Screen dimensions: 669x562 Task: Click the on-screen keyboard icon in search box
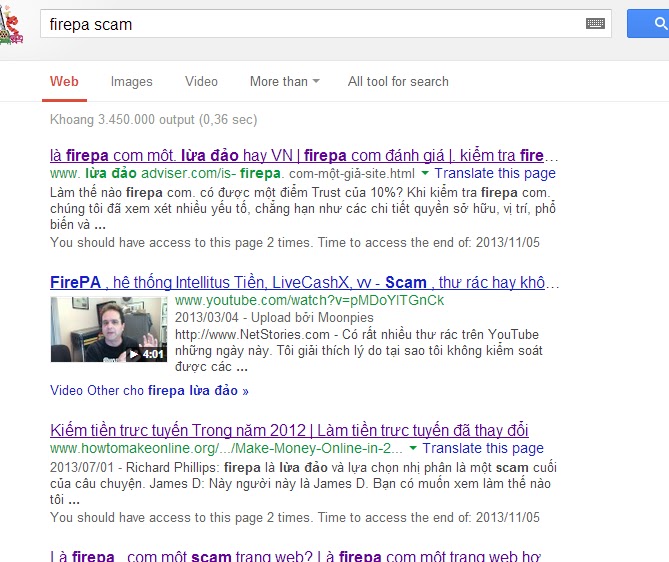[595, 23]
